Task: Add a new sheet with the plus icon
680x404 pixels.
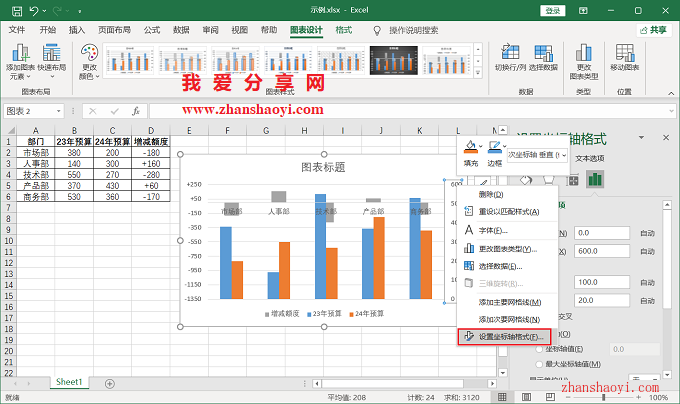Action: click(110, 383)
